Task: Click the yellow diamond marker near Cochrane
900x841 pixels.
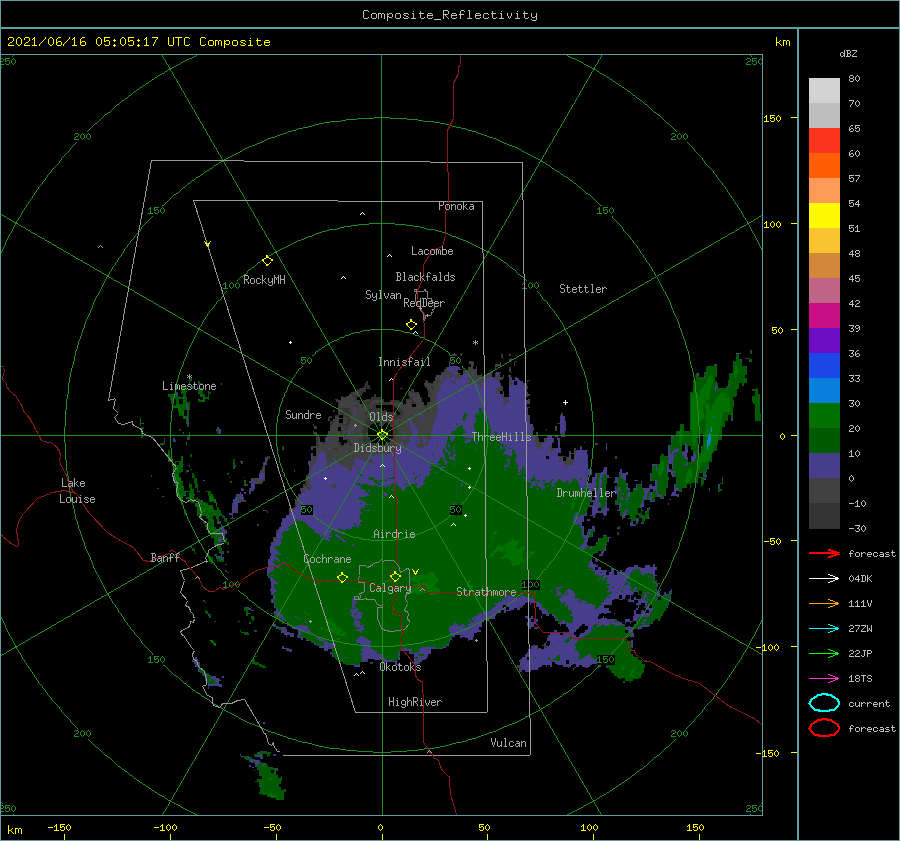Action: [343, 578]
